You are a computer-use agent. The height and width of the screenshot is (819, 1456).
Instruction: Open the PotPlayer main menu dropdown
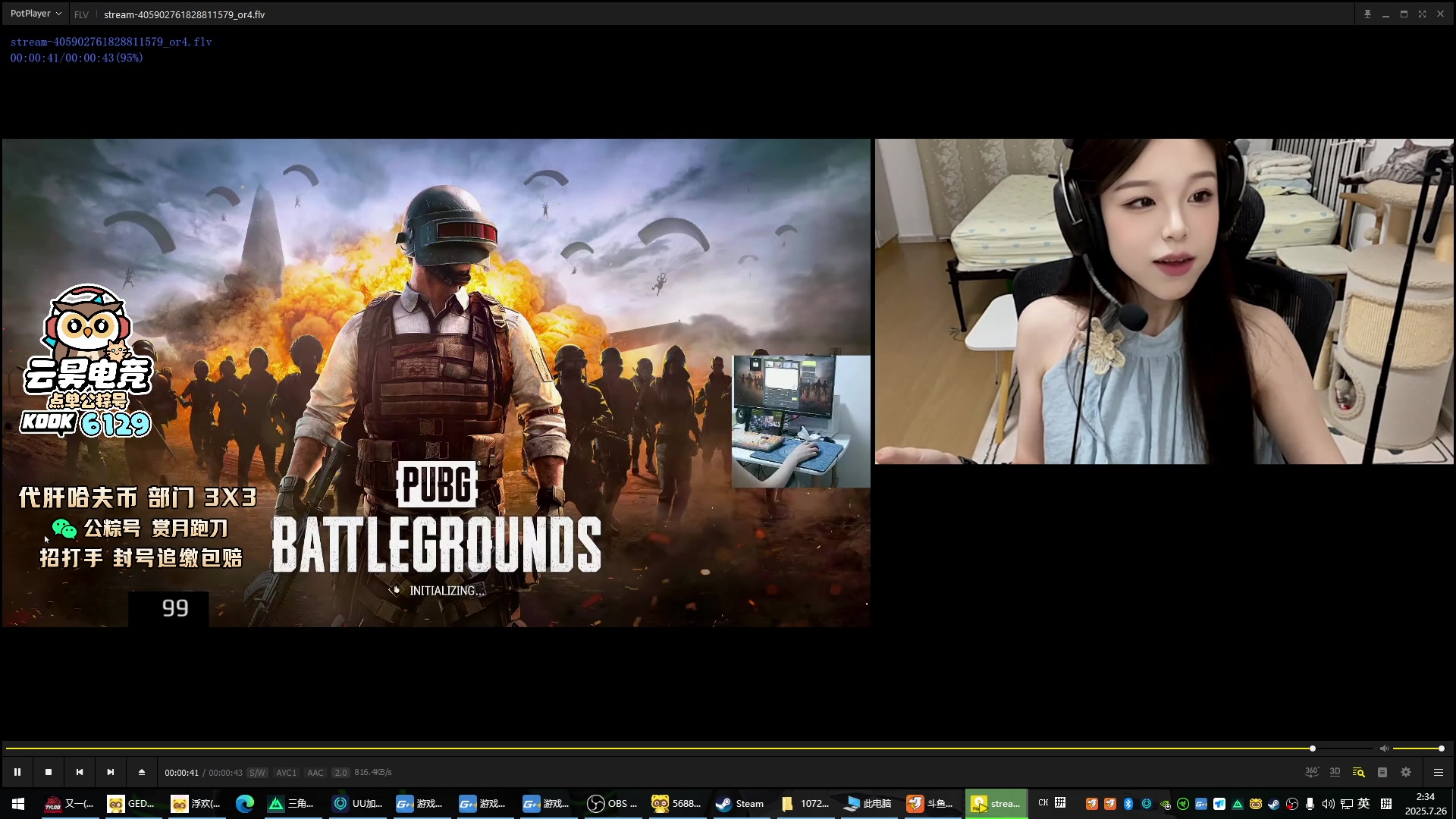[36, 14]
